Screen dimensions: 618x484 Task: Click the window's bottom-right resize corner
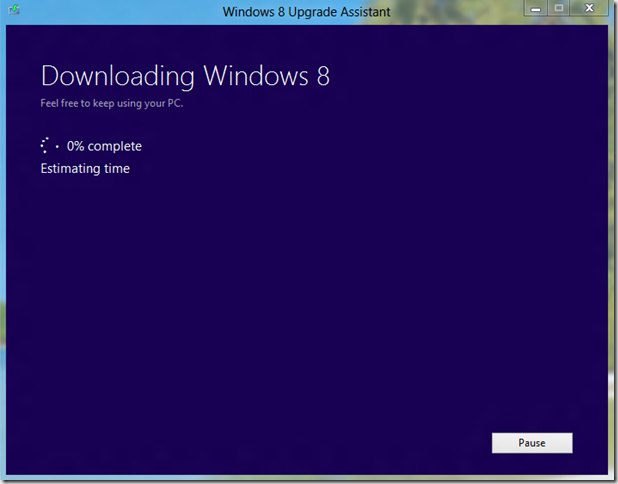point(610,478)
